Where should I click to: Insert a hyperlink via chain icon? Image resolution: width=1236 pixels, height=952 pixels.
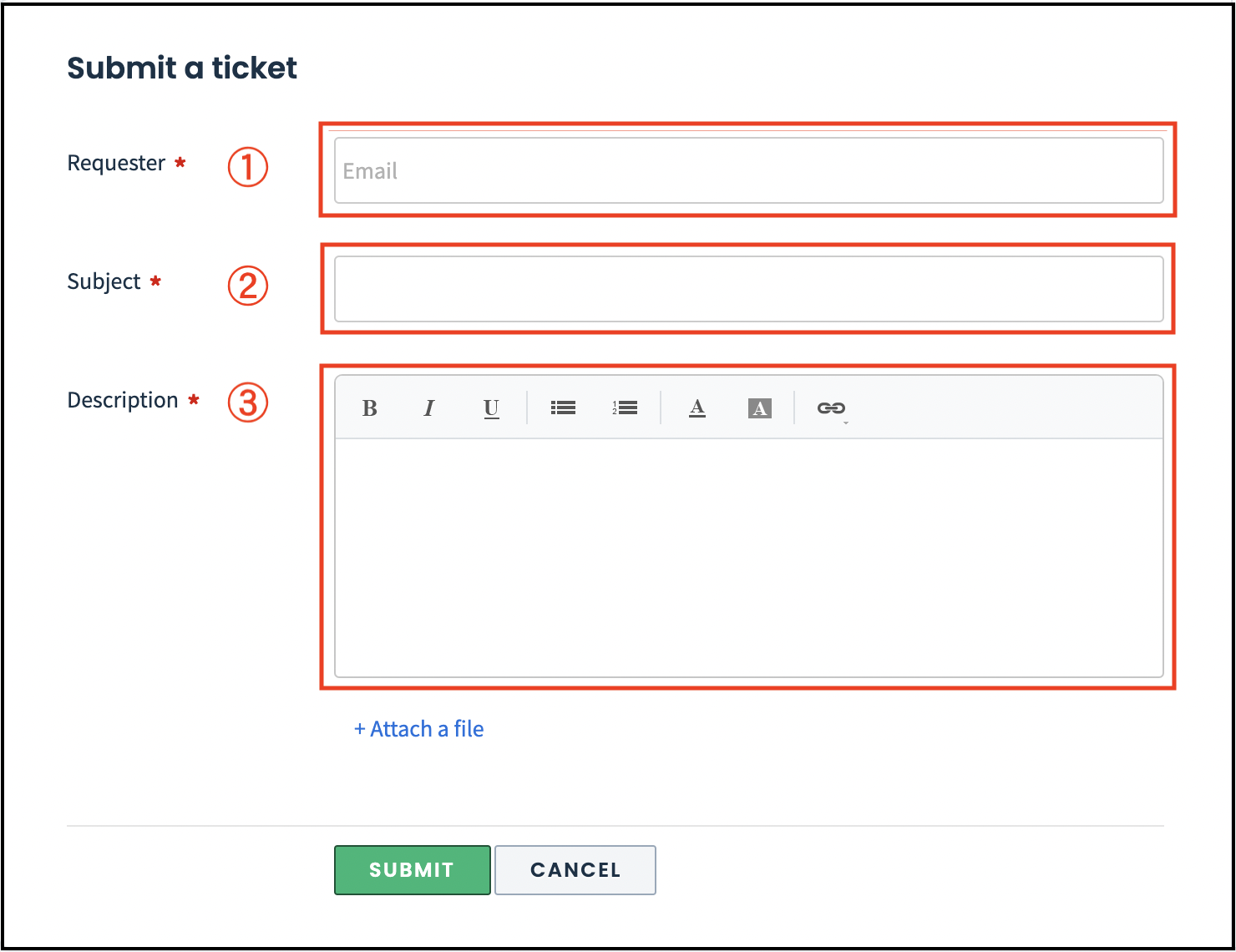point(831,408)
